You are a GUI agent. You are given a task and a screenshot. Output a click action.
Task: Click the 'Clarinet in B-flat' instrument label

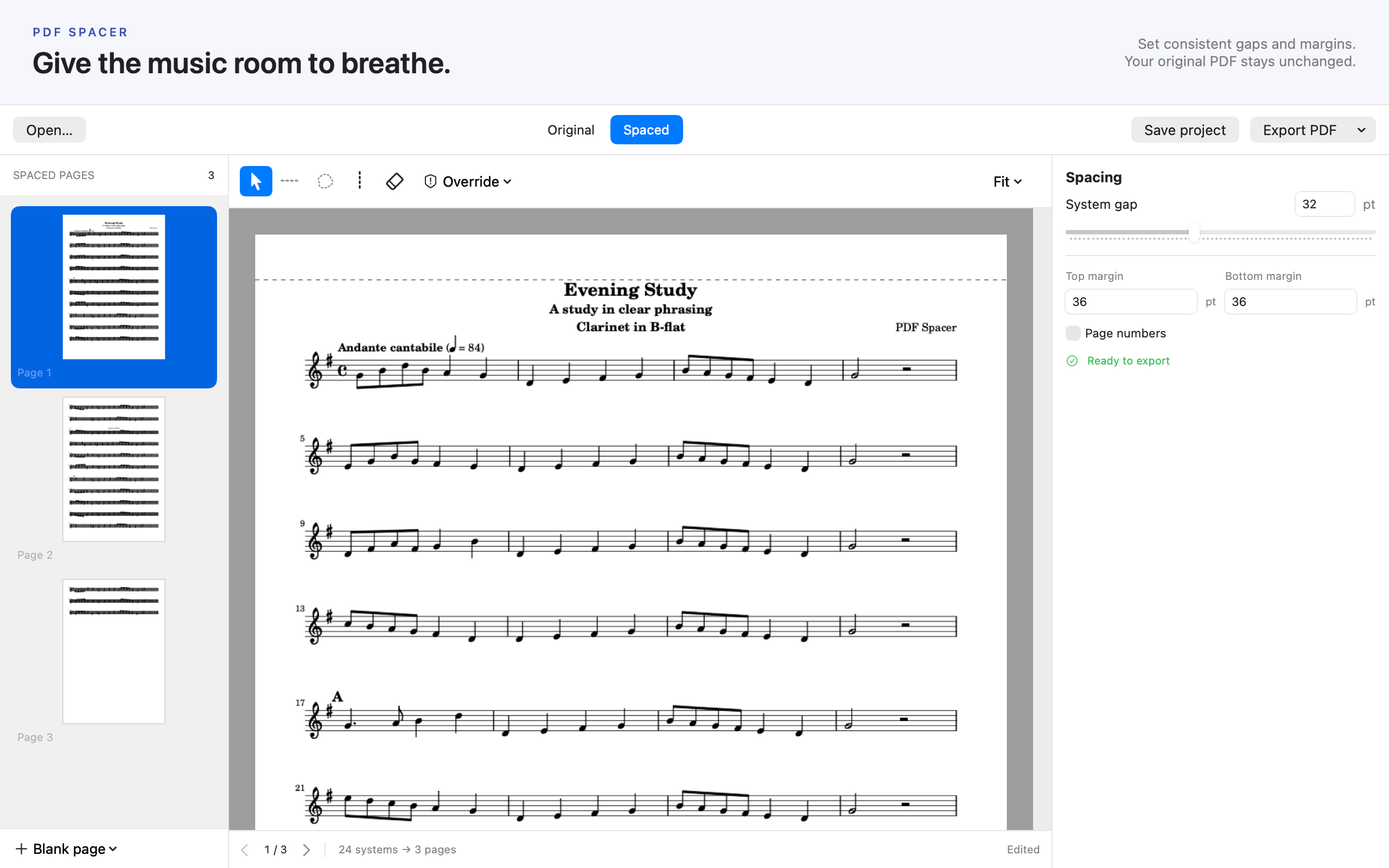pos(630,327)
